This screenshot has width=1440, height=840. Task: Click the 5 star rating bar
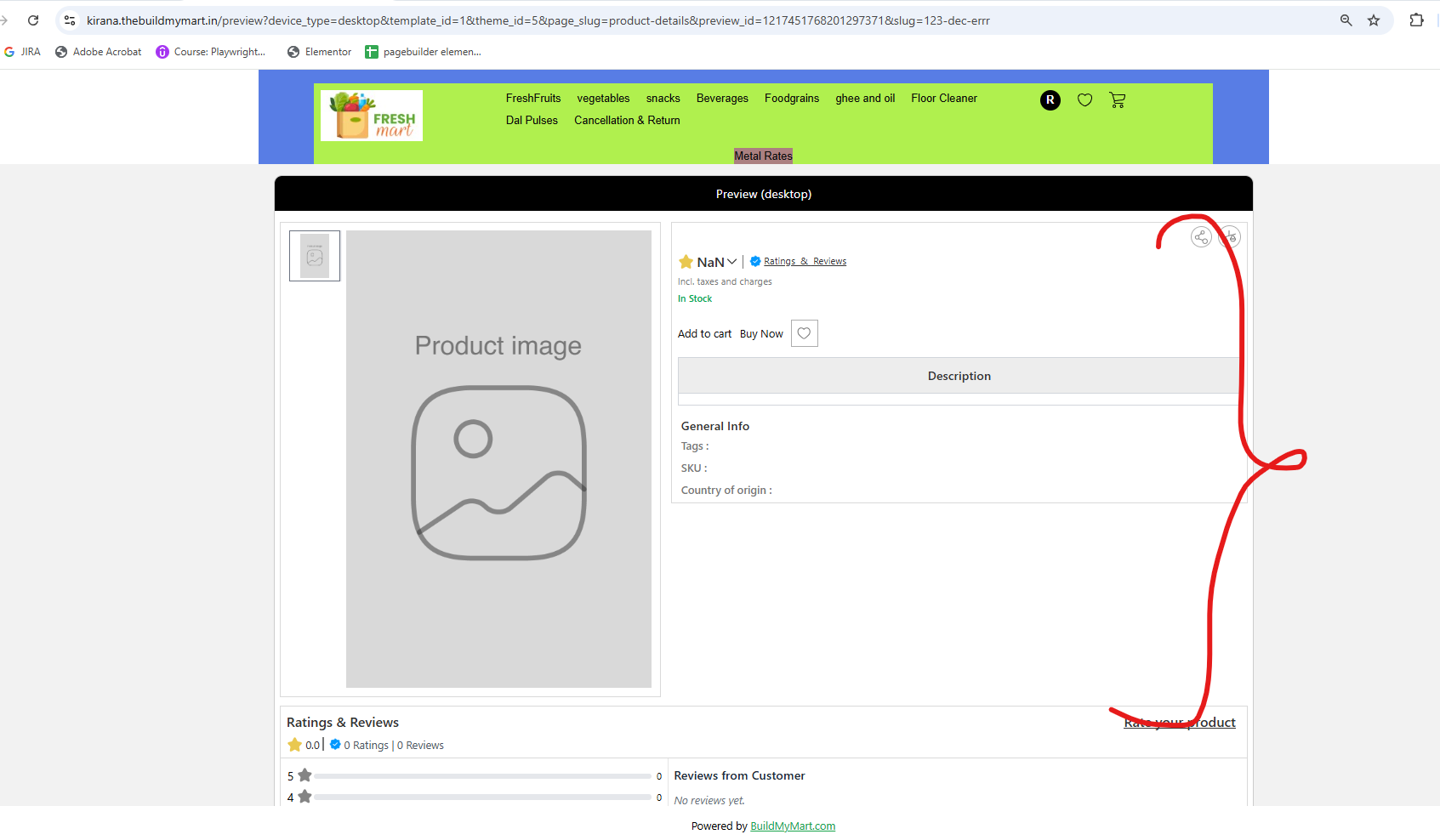tap(482, 776)
